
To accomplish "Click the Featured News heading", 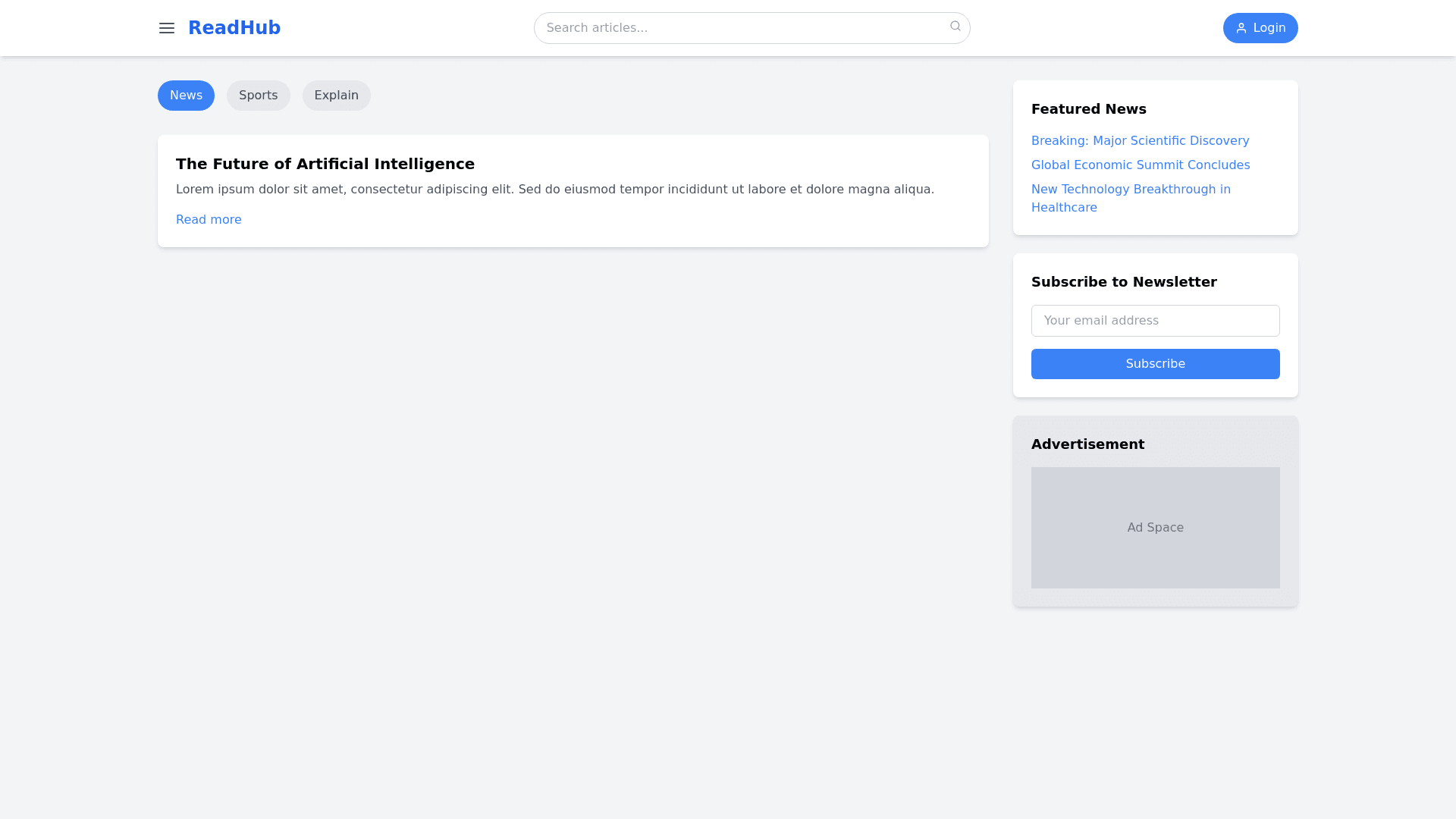I will tap(1088, 109).
